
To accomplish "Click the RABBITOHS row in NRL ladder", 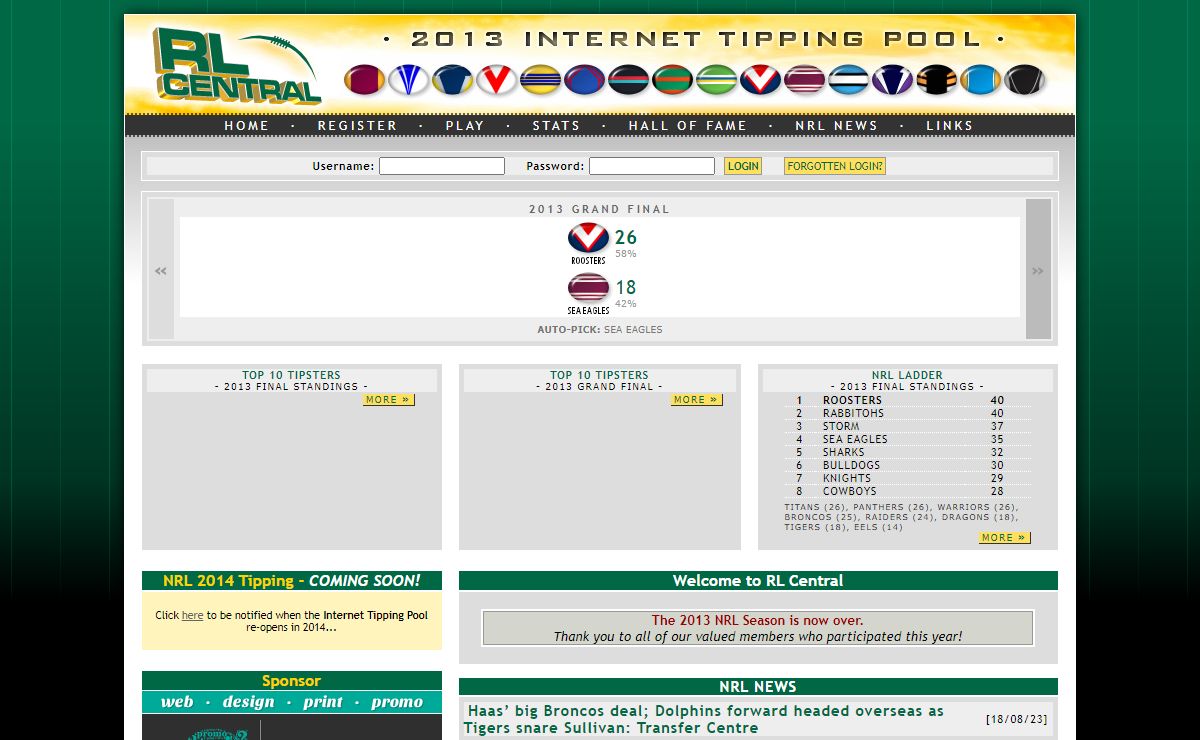I will [908, 413].
